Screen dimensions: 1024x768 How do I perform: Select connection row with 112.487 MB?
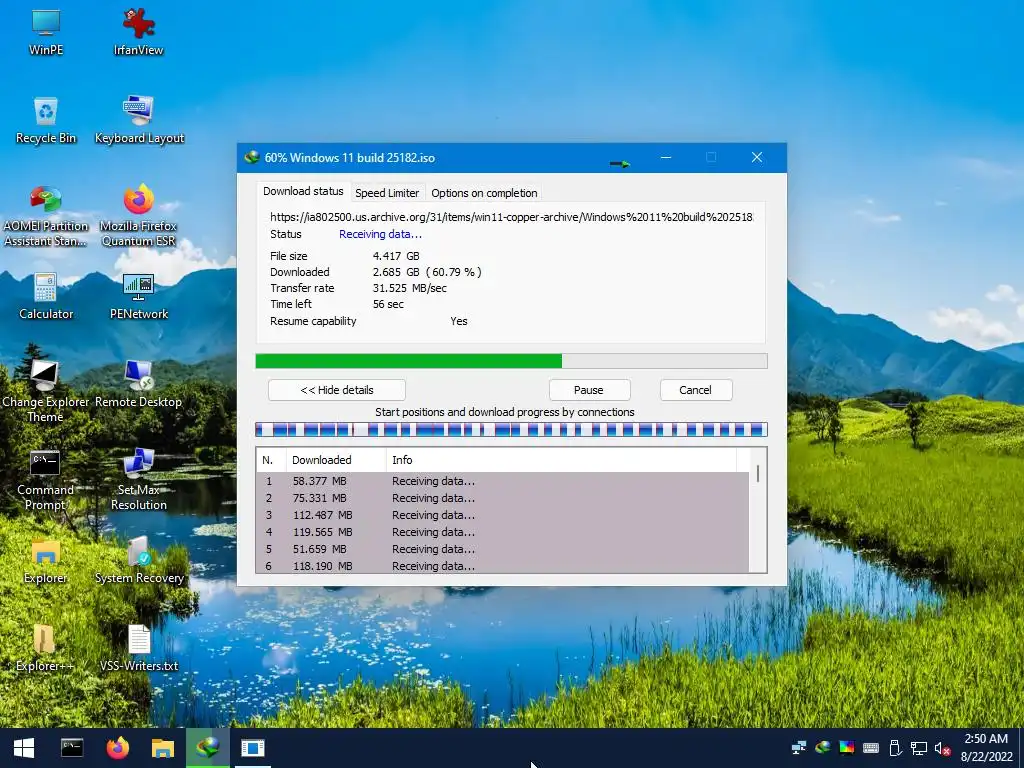click(x=503, y=515)
